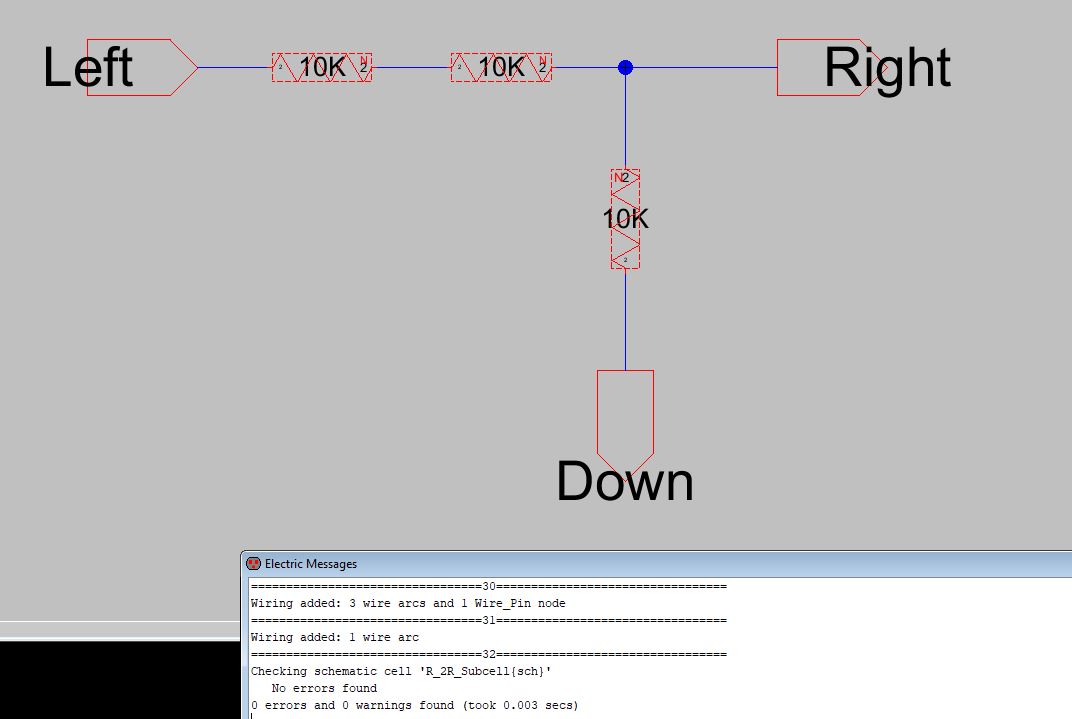Select wire connecting the two horizontal resistors
This screenshot has height=719, width=1072.
pyautogui.click(x=411, y=68)
